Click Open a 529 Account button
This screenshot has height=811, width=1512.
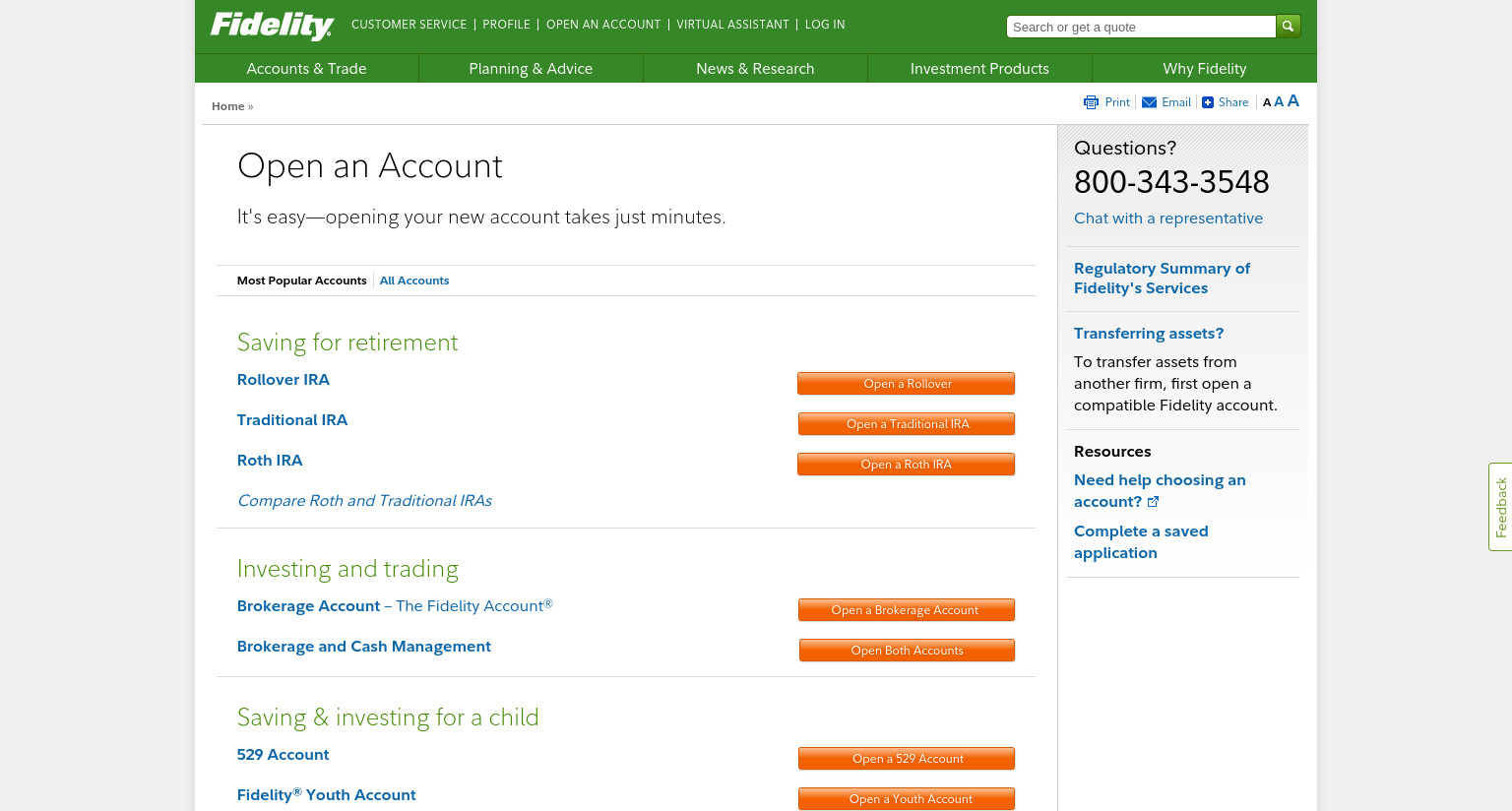[x=907, y=759]
